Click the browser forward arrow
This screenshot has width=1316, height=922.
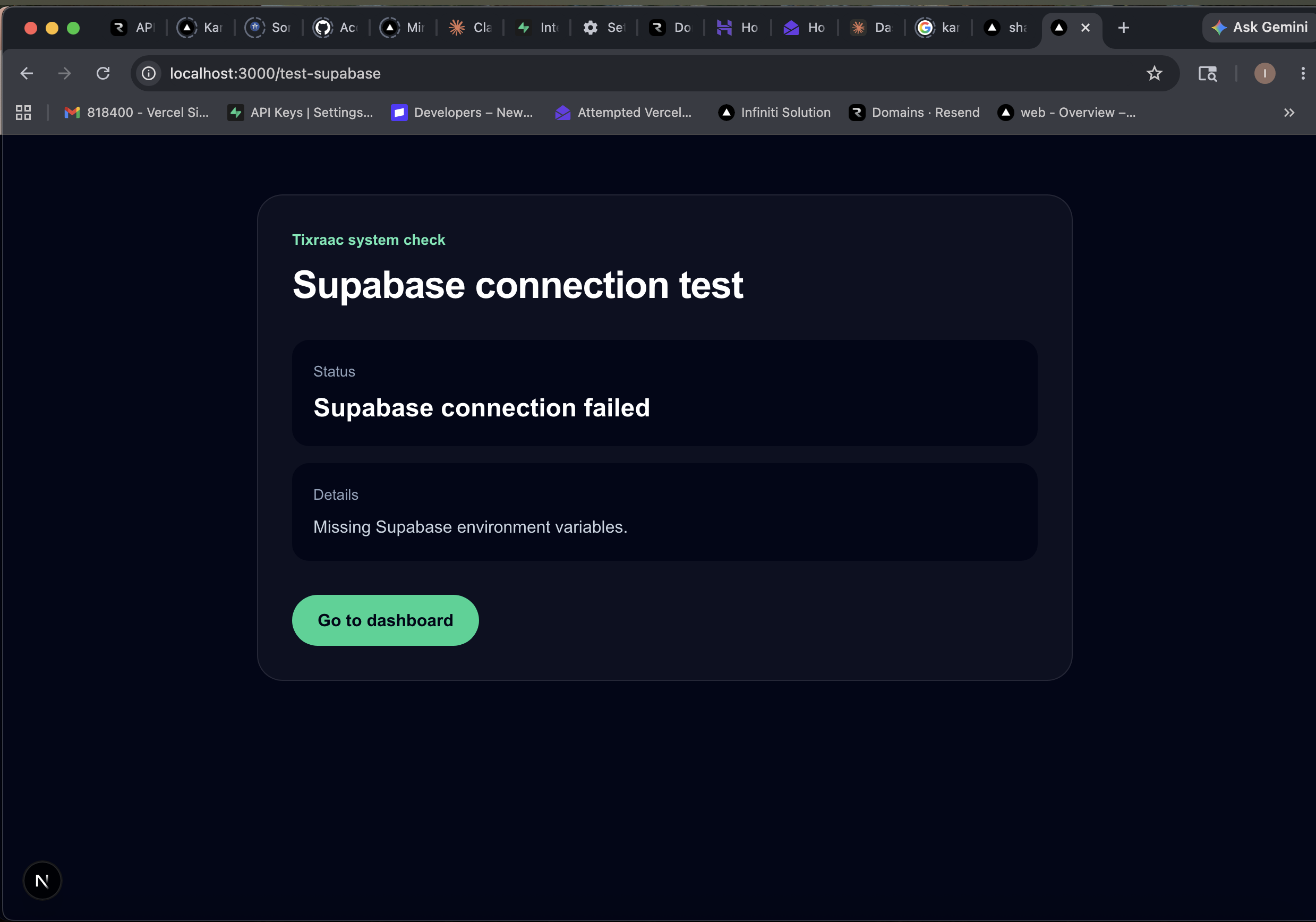point(65,73)
